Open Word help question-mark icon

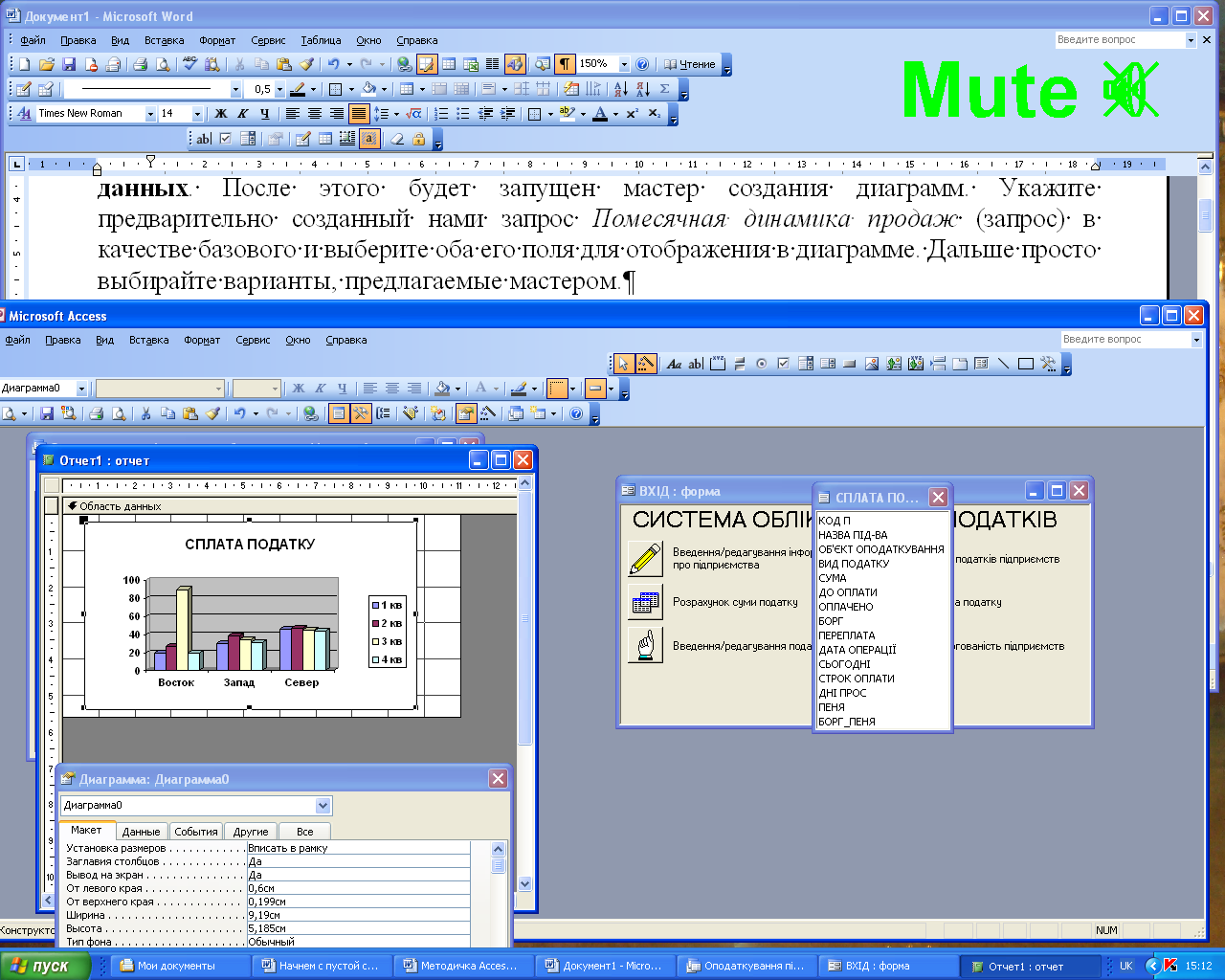pos(642,64)
